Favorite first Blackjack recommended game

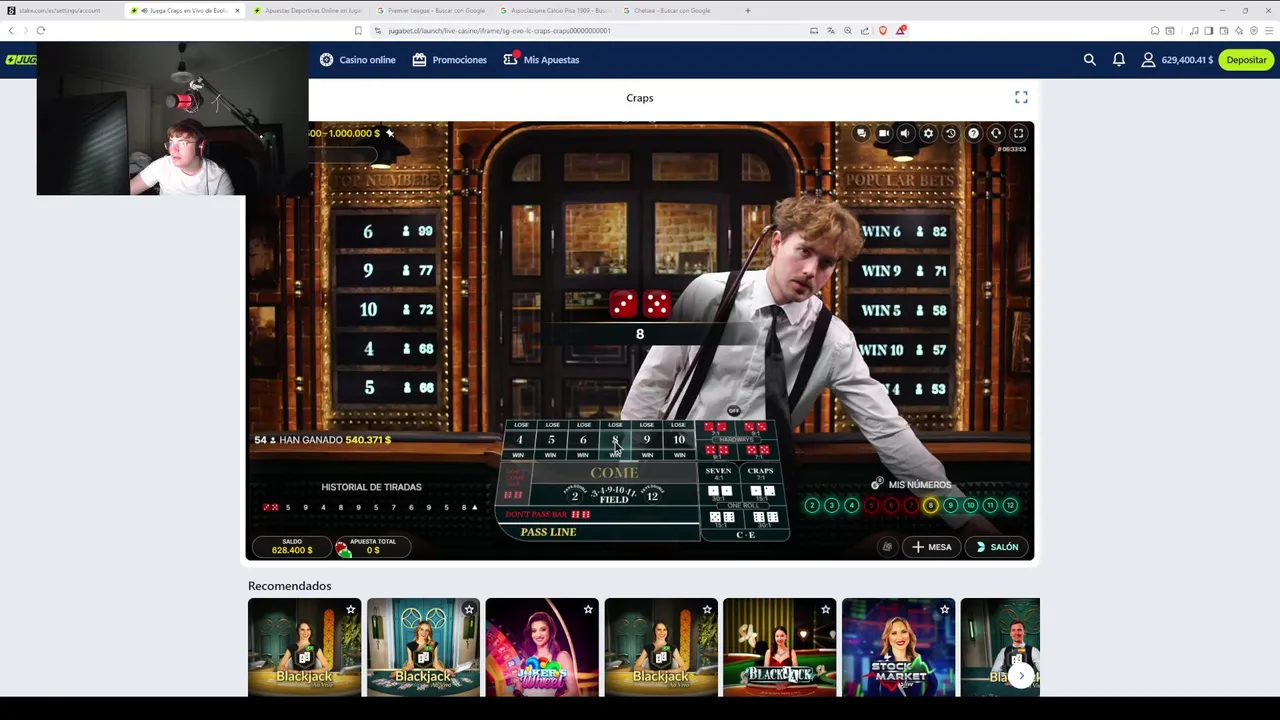click(x=350, y=609)
